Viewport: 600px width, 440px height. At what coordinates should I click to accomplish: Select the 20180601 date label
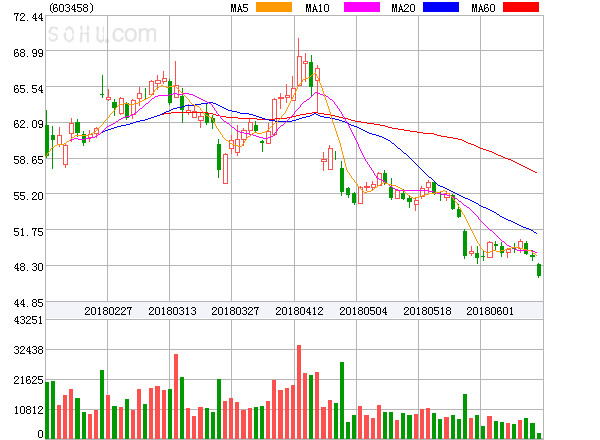[490, 311]
